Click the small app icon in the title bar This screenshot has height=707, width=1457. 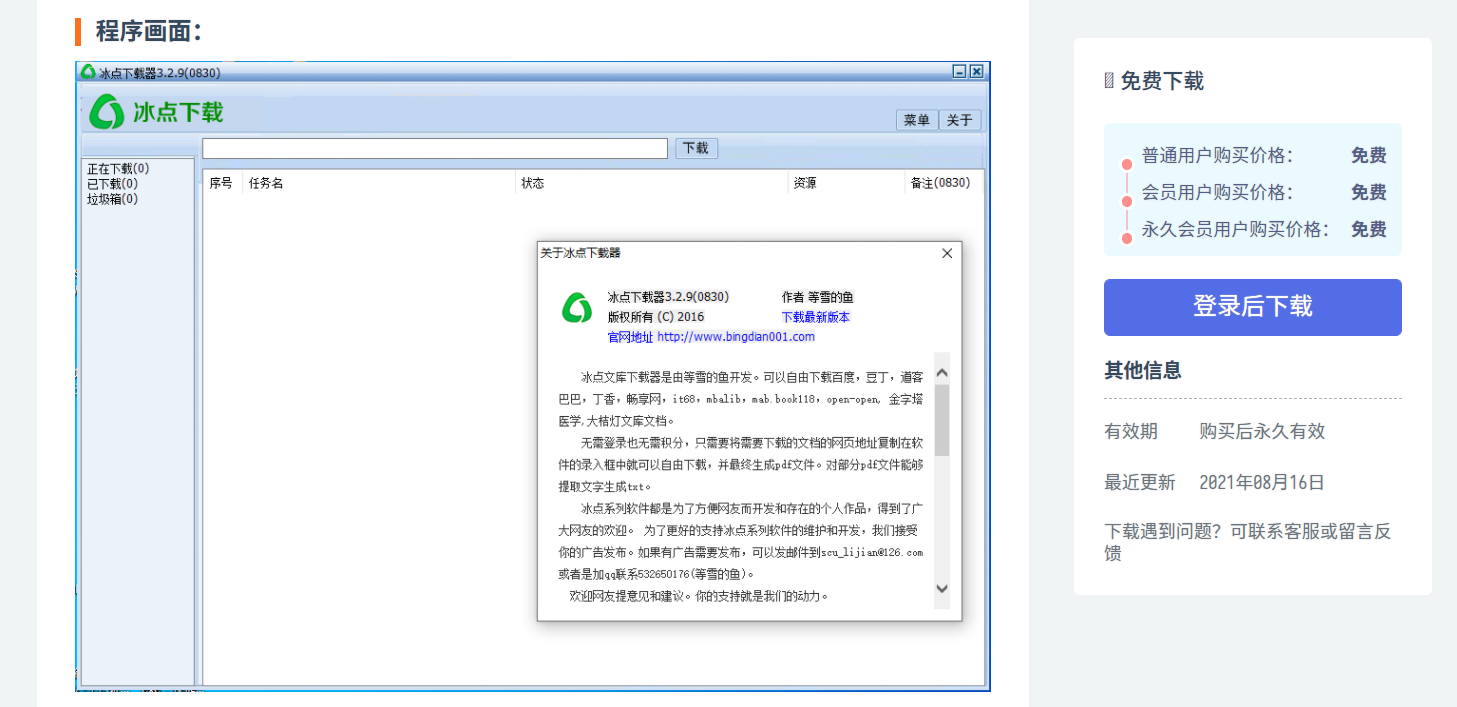tap(88, 72)
